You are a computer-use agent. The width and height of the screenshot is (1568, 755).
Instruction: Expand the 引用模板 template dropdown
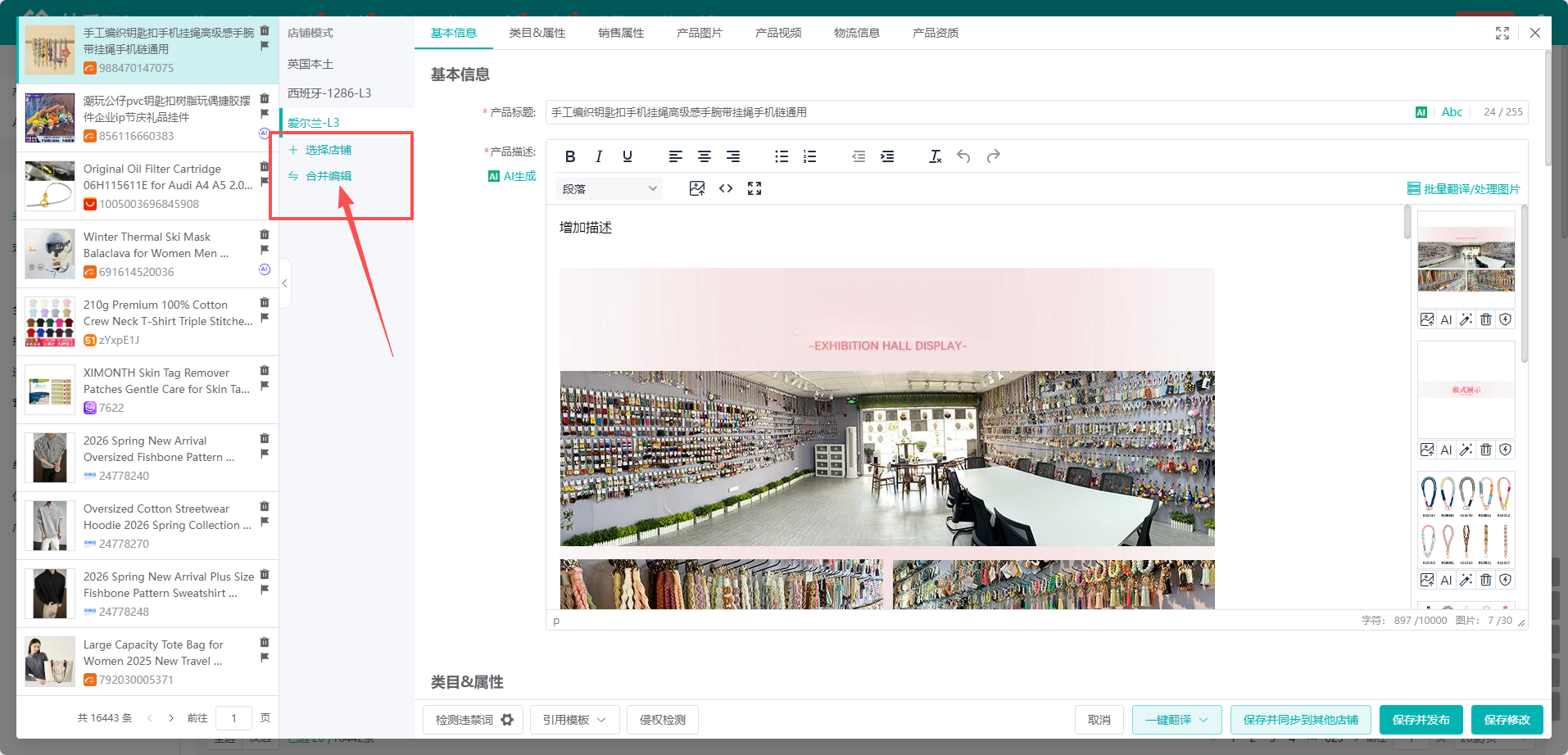coord(574,720)
